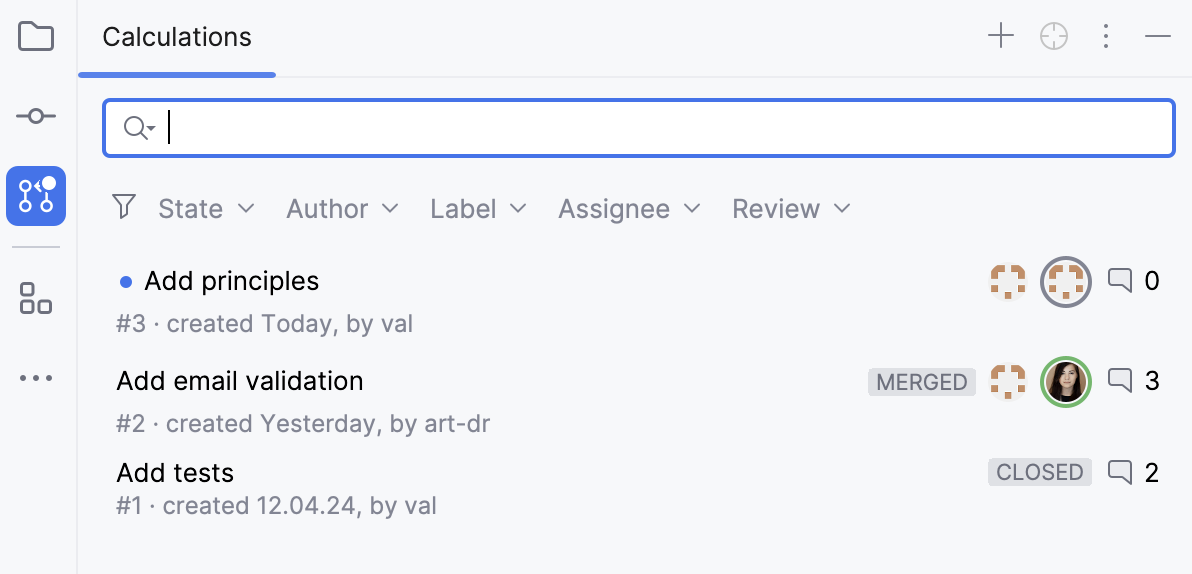Open the Add email validation pull request

point(240,382)
